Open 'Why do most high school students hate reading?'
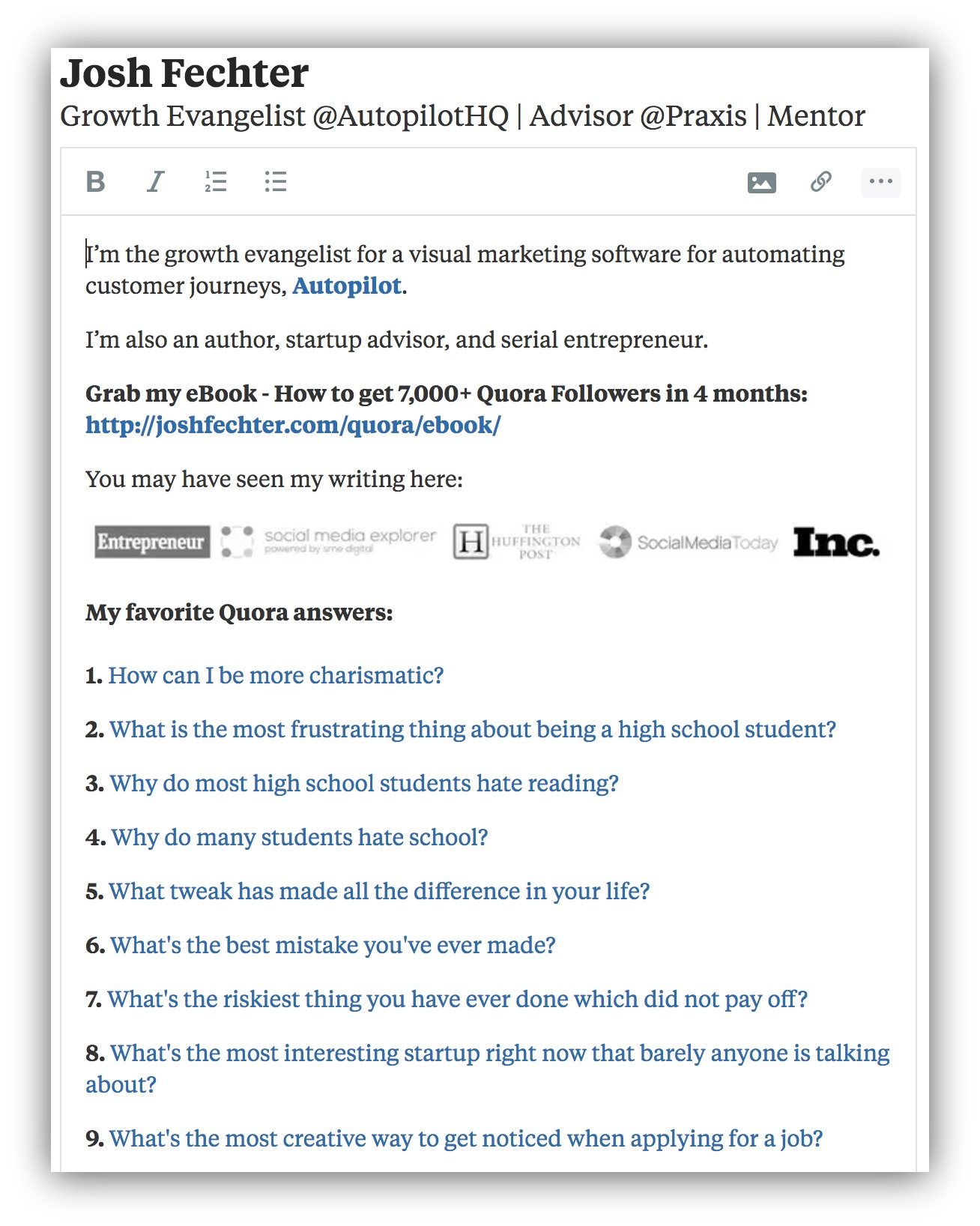 [364, 783]
